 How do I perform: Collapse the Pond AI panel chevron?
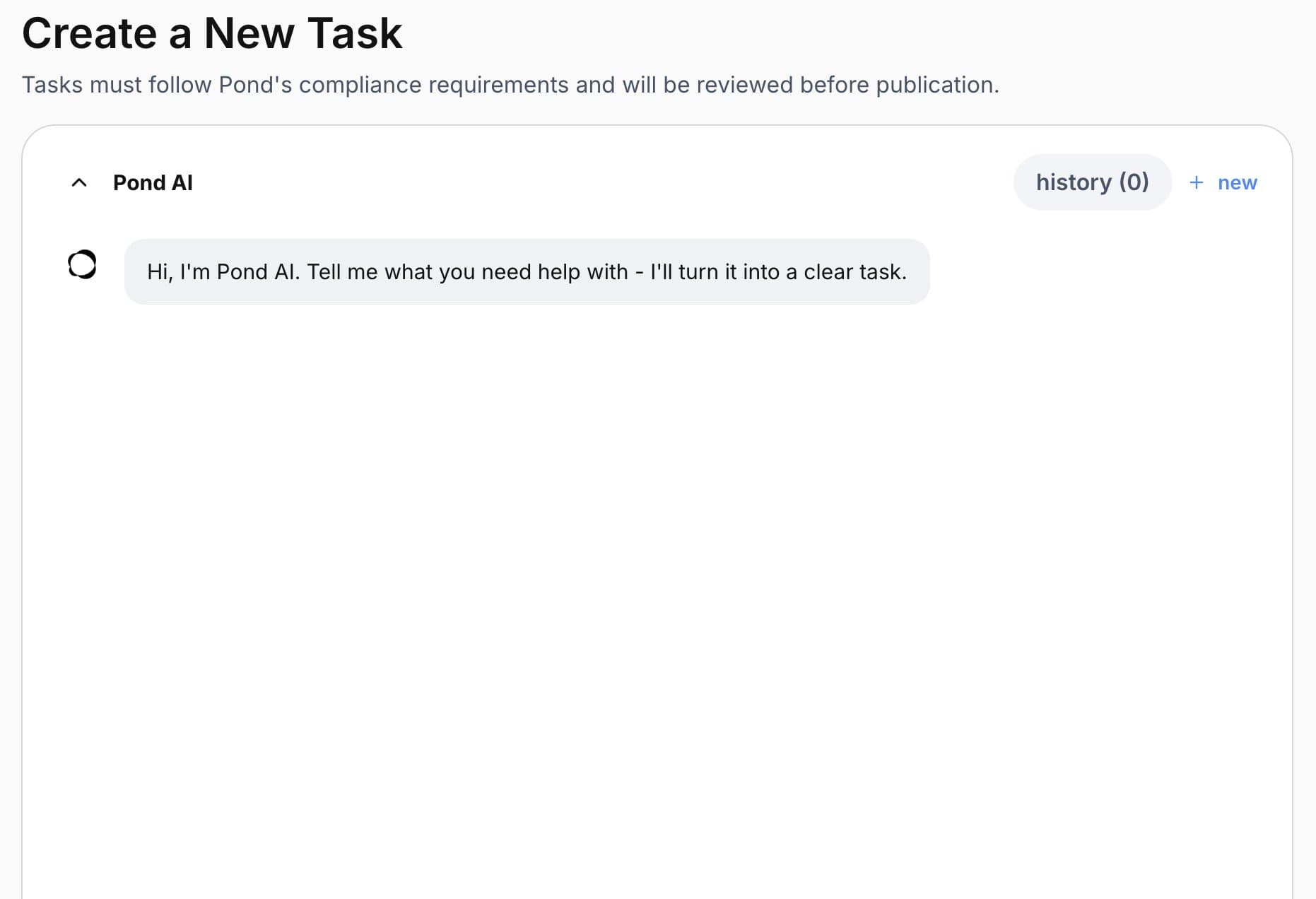[x=79, y=182]
